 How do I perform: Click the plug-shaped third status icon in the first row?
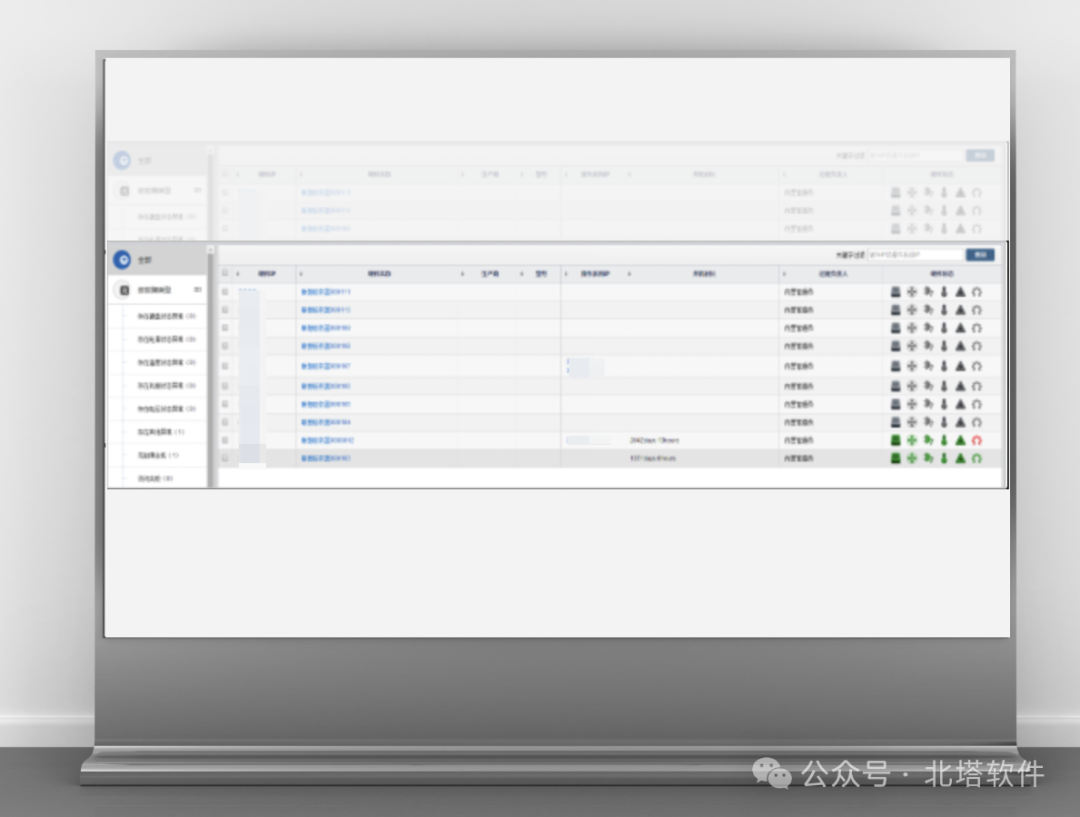click(x=928, y=292)
